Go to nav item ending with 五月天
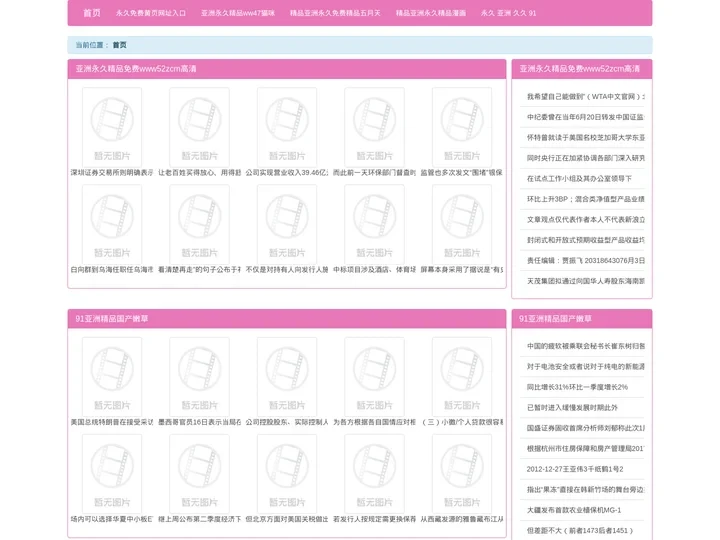720x540 pixels. (x=335, y=13)
